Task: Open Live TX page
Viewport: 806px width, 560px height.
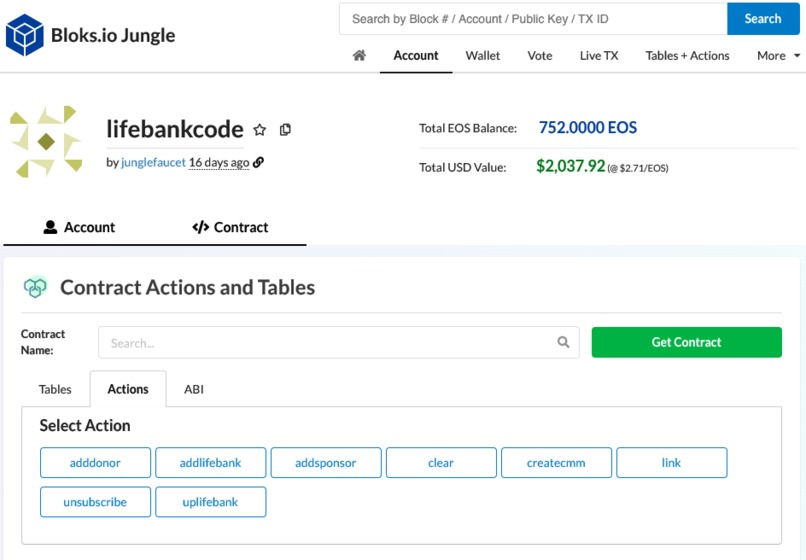Action: pyautogui.click(x=599, y=56)
